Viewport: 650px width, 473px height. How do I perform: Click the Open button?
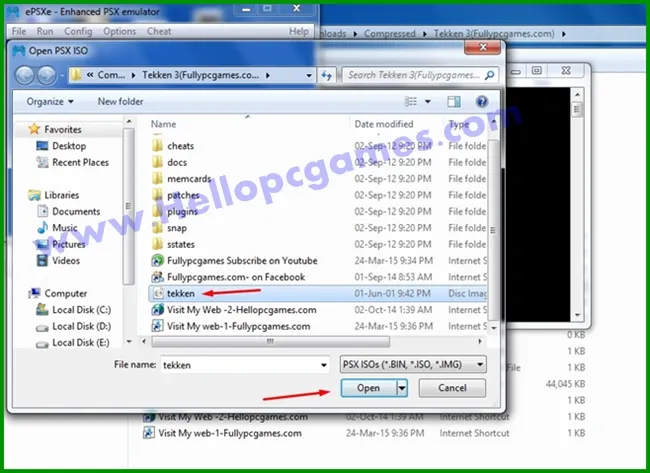(x=367, y=387)
